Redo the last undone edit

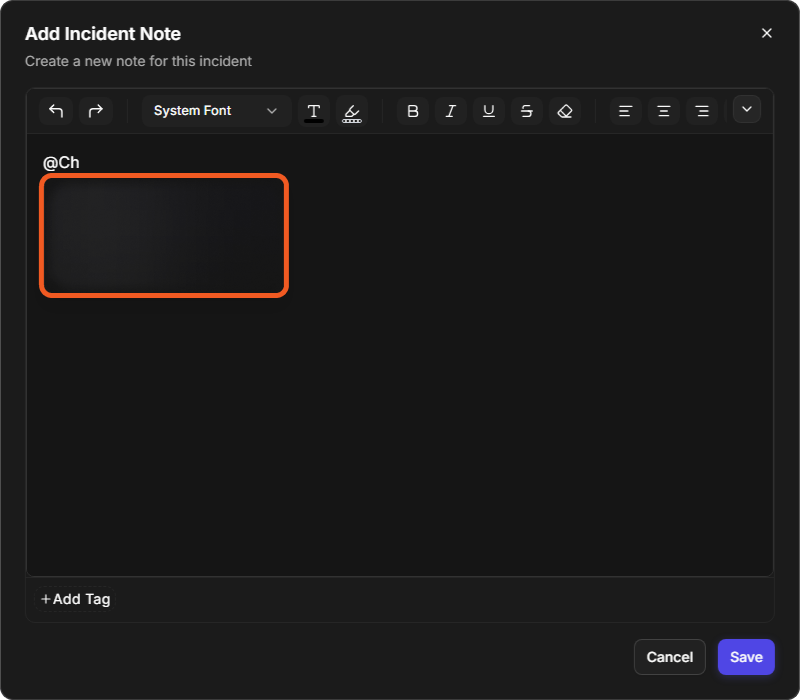(x=96, y=111)
